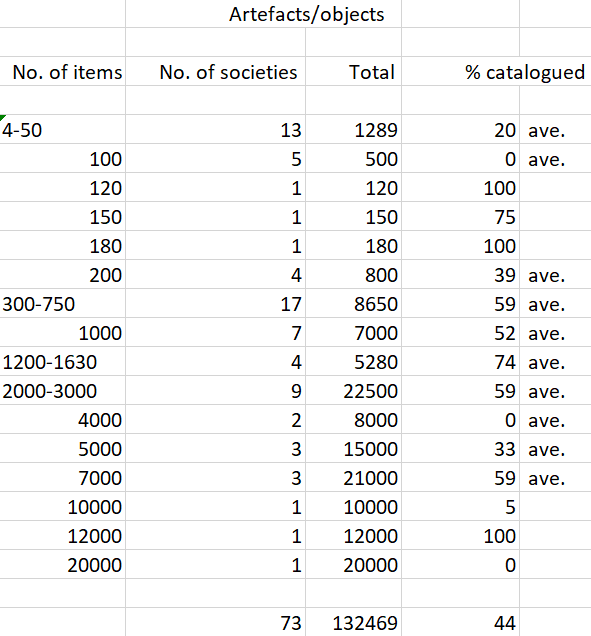This screenshot has width=591, height=636.
Task: Click the overall catalogued percentage 44
Action: [x=460, y=623]
